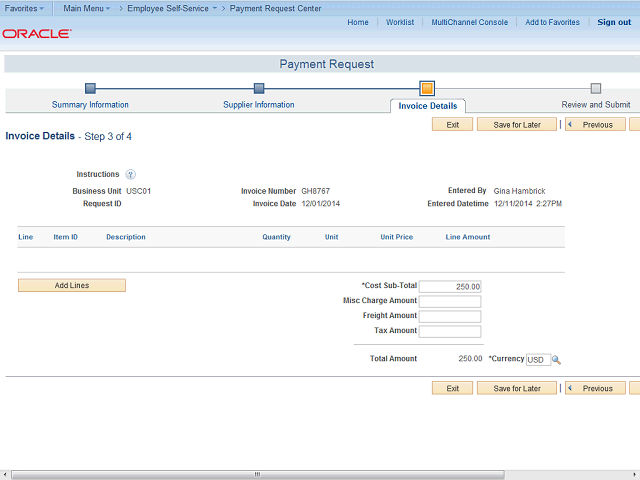Focus the Freight Amount field
The width and height of the screenshot is (640, 480).
coord(450,316)
